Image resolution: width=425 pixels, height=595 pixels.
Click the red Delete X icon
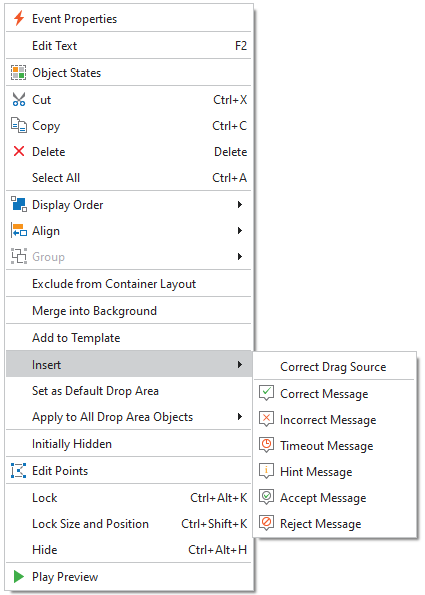click(x=19, y=151)
